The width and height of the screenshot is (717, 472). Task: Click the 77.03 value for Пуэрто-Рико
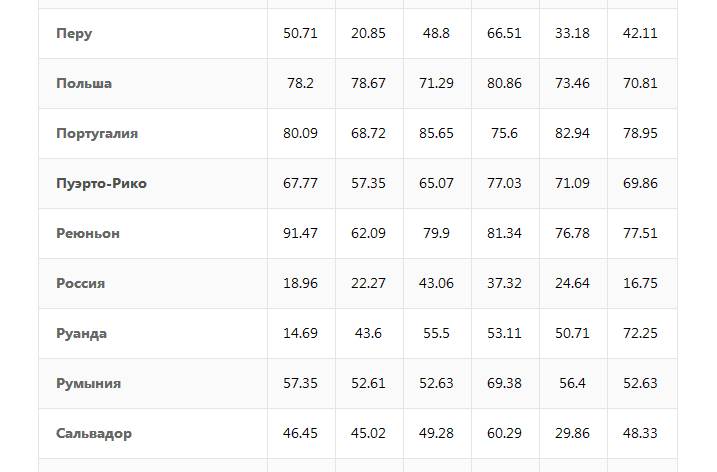(x=504, y=183)
